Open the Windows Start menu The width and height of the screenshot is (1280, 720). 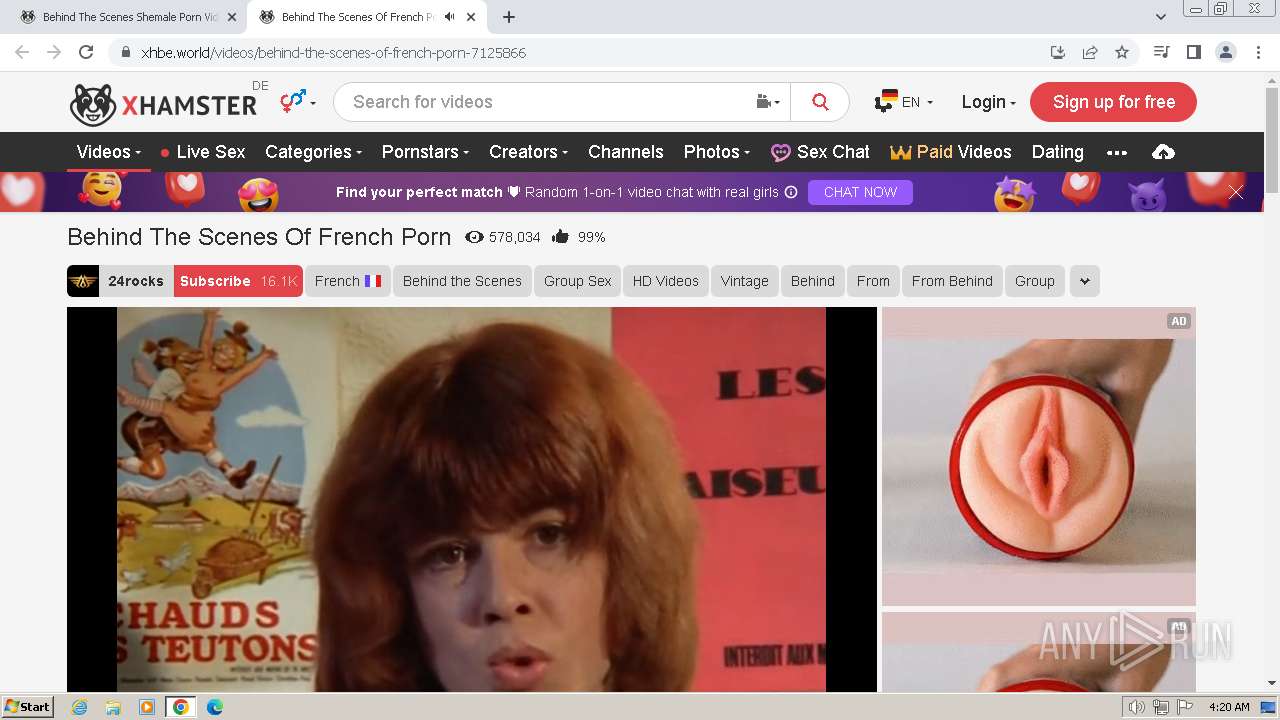tap(27, 706)
